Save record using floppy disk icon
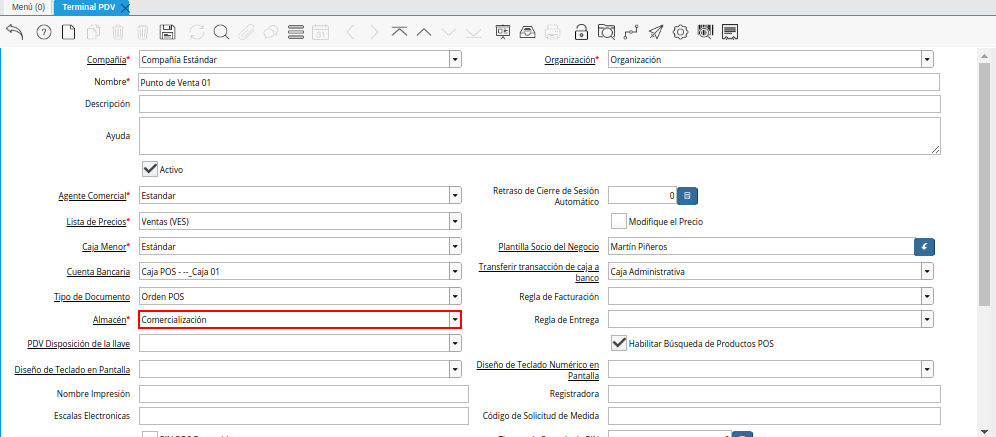The height and width of the screenshot is (437, 996). (168, 32)
